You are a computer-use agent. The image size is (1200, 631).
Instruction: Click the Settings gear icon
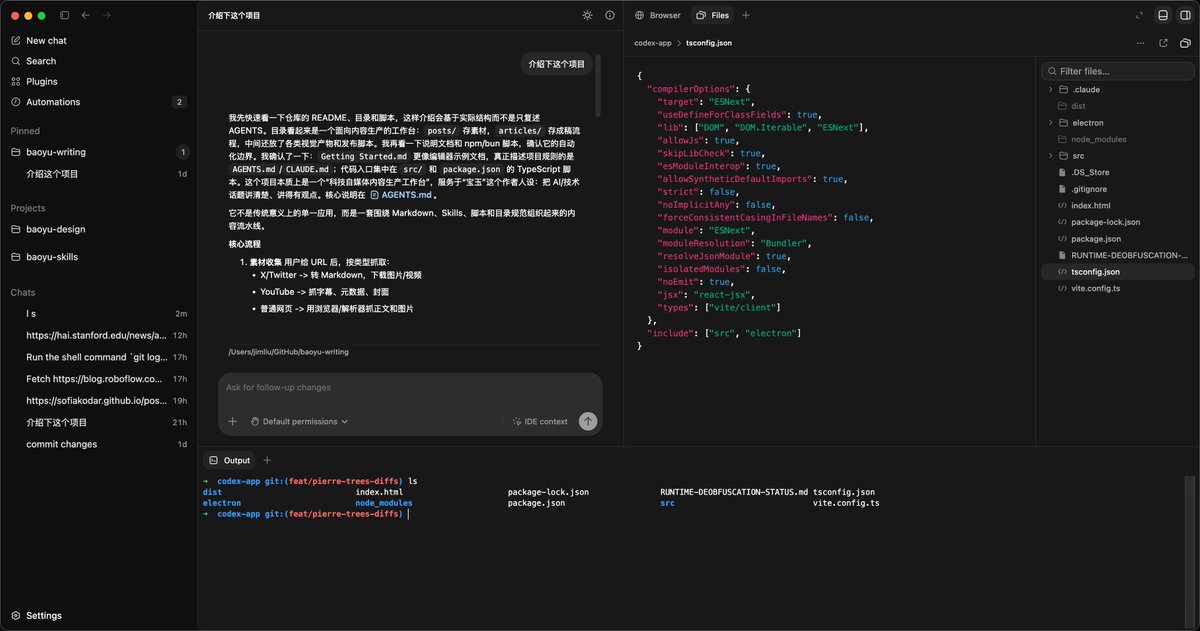click(16, 616)
